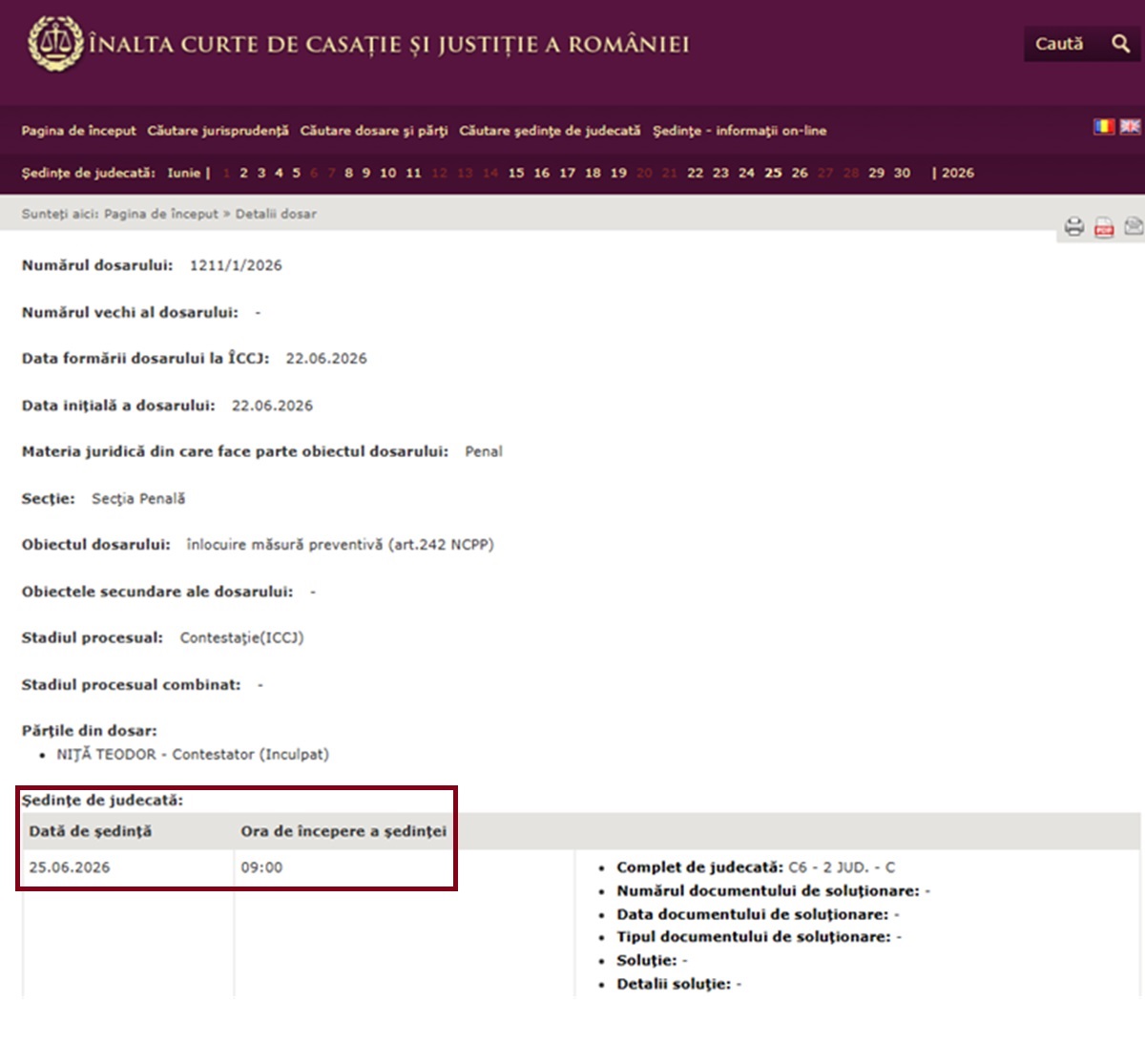Select day 10 in session calendar

(387, 173)
